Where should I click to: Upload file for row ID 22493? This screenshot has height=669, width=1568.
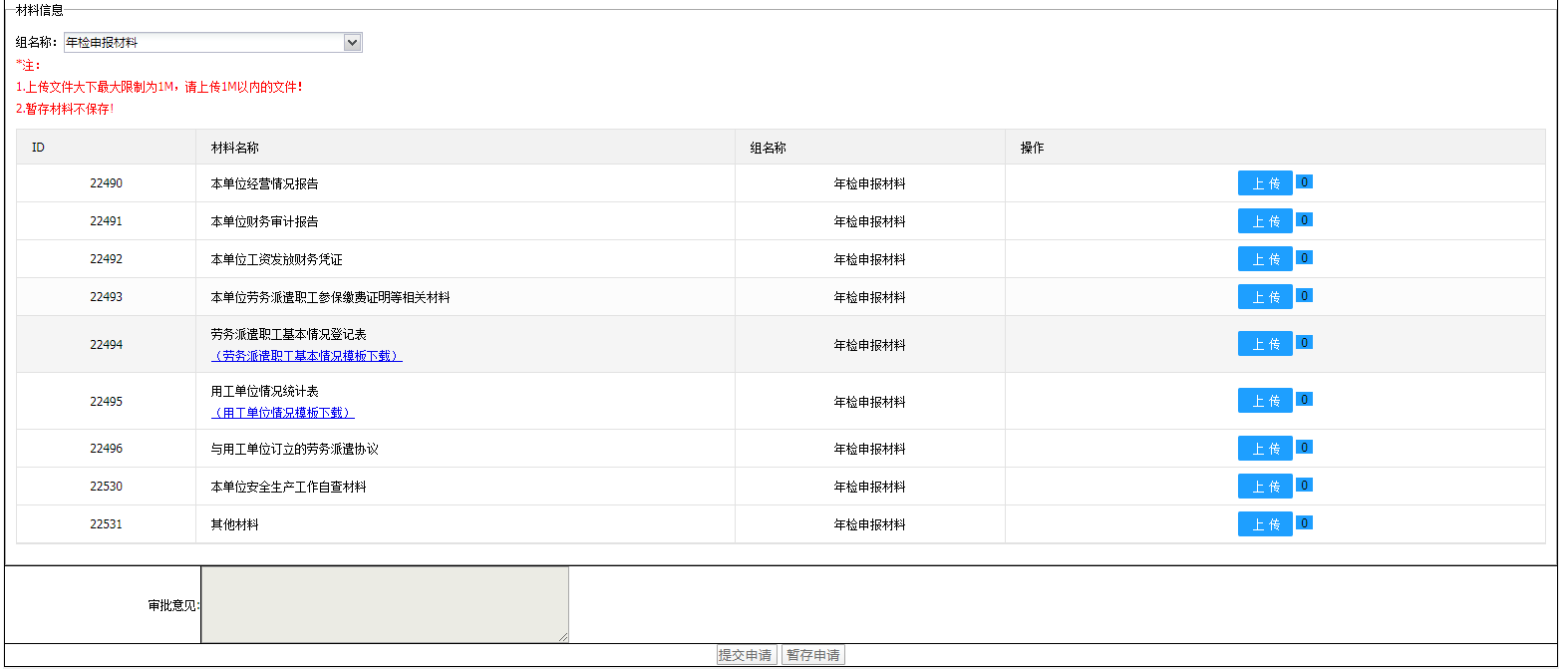(x=1264, y=297)
